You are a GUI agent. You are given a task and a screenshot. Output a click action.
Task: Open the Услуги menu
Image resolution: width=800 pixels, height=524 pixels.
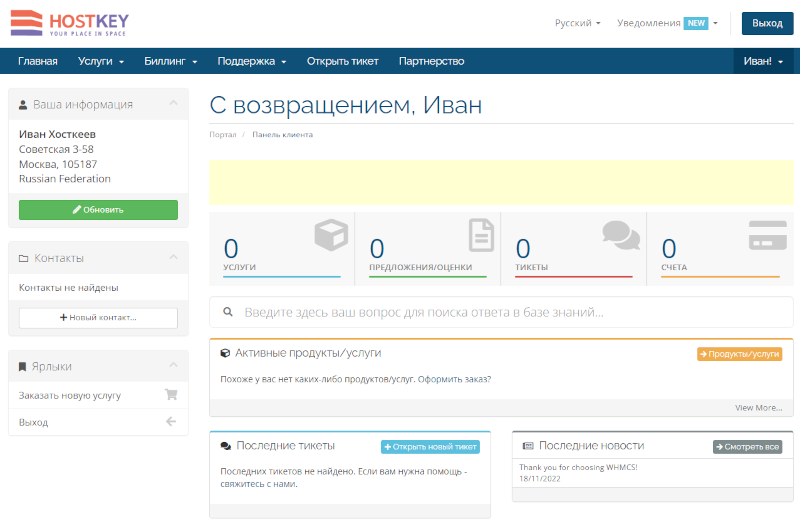pos(100,61)
